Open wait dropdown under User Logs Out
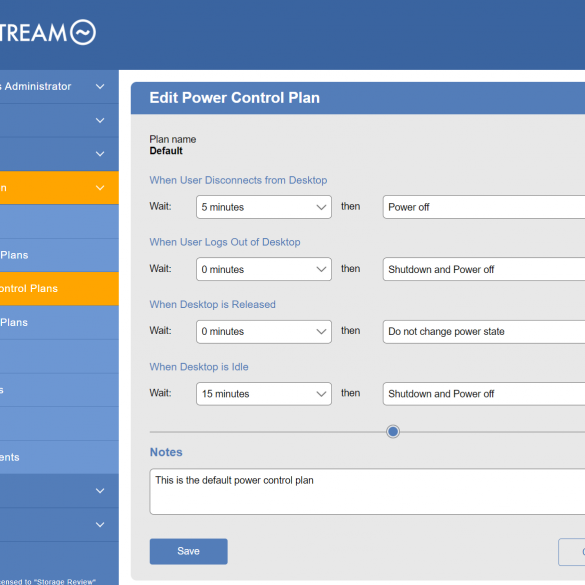 click(x=264, y=269)
